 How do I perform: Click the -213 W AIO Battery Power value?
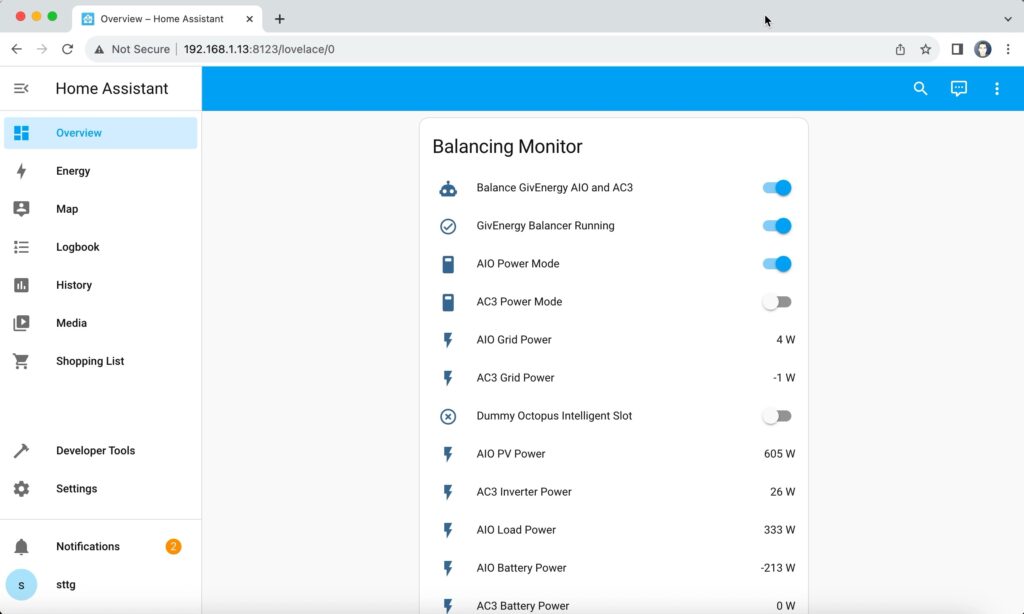(778, 568)
